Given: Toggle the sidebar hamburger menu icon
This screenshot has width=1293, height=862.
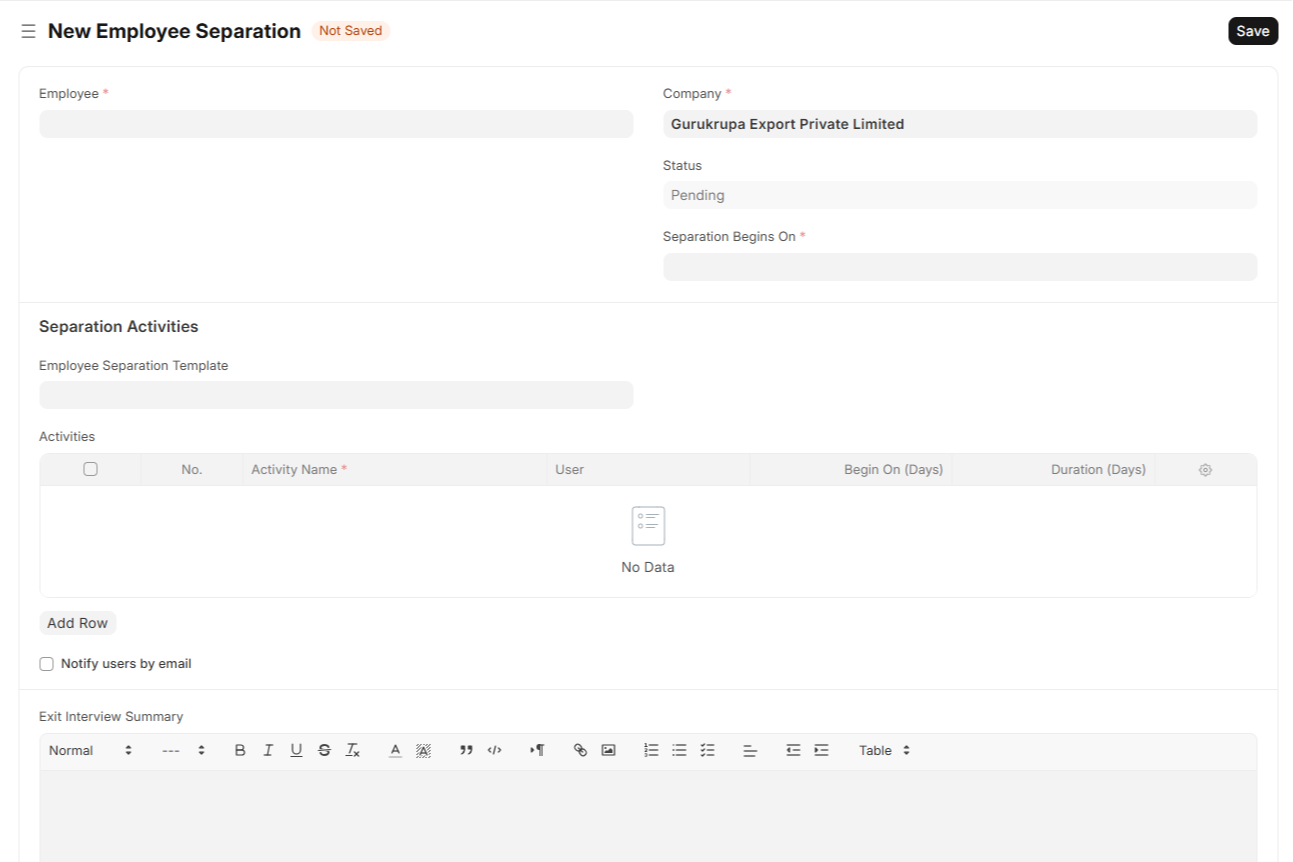Looking at the screenshot, I should coord(28,31).
